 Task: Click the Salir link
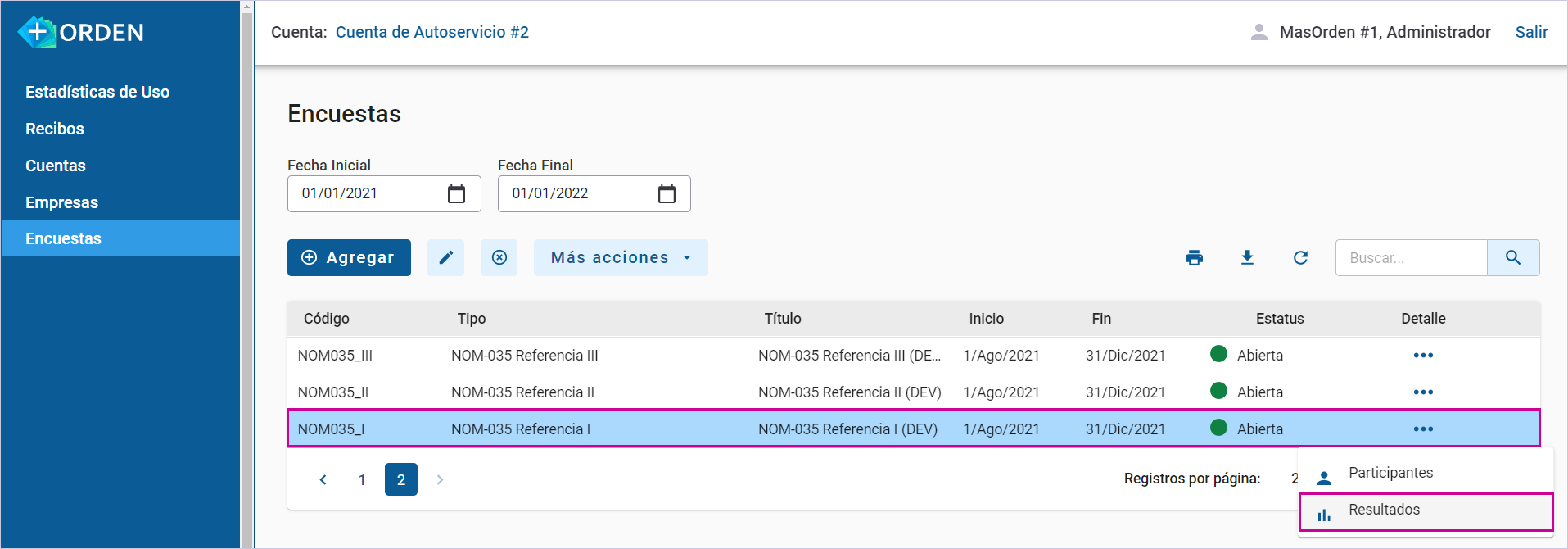(1530, 32)
